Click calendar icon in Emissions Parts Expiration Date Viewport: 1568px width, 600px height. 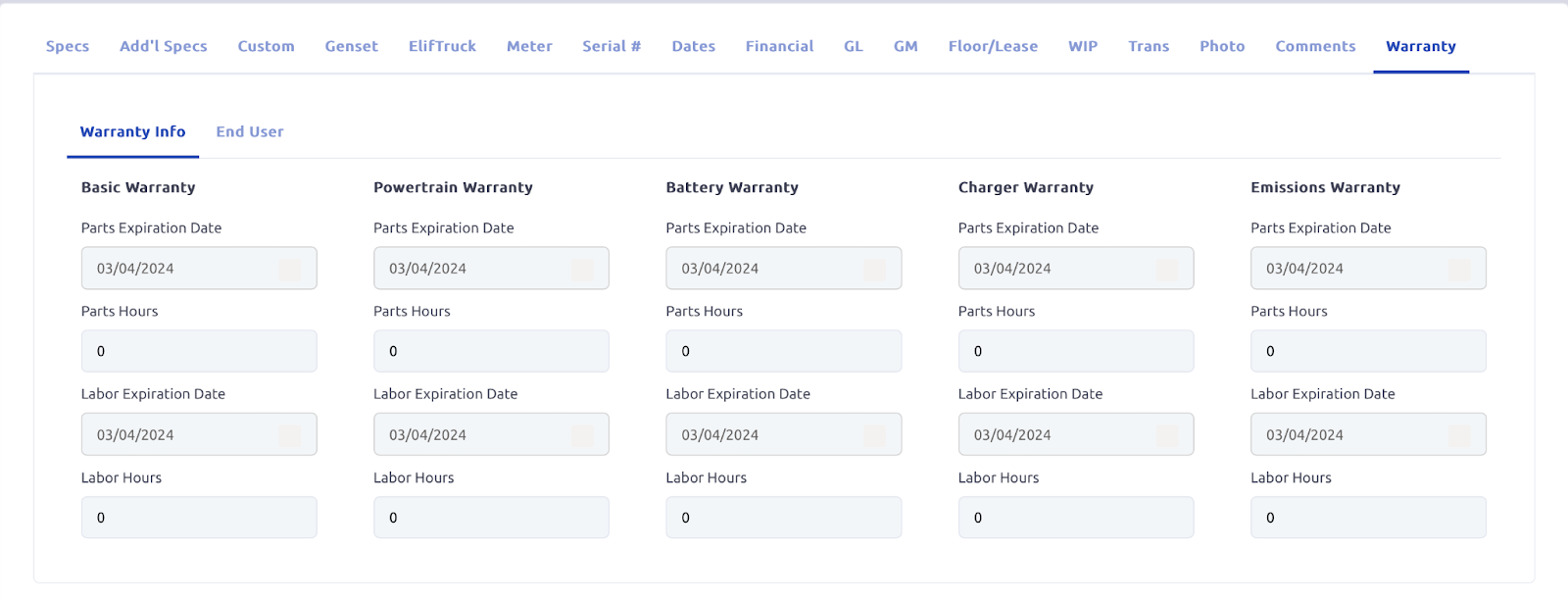pos(1458,269)
